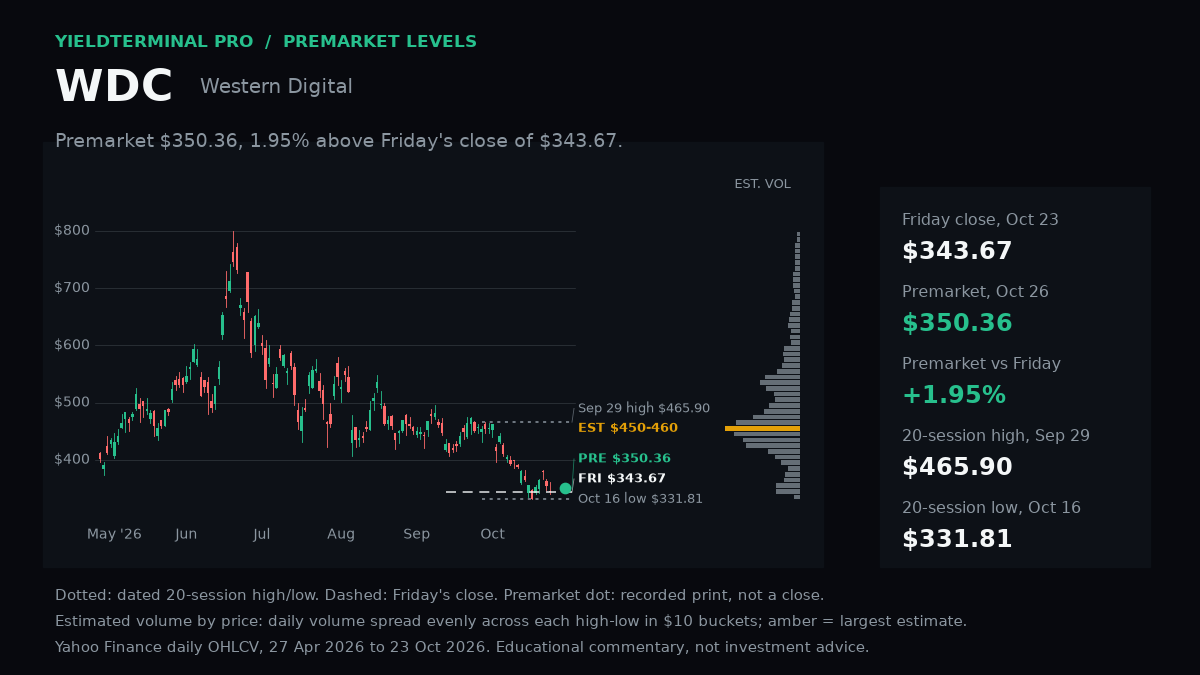This screenshot has height=675, width=1200.
Task: Click the EST. VOL column header
Action: (x=762, y=184)
